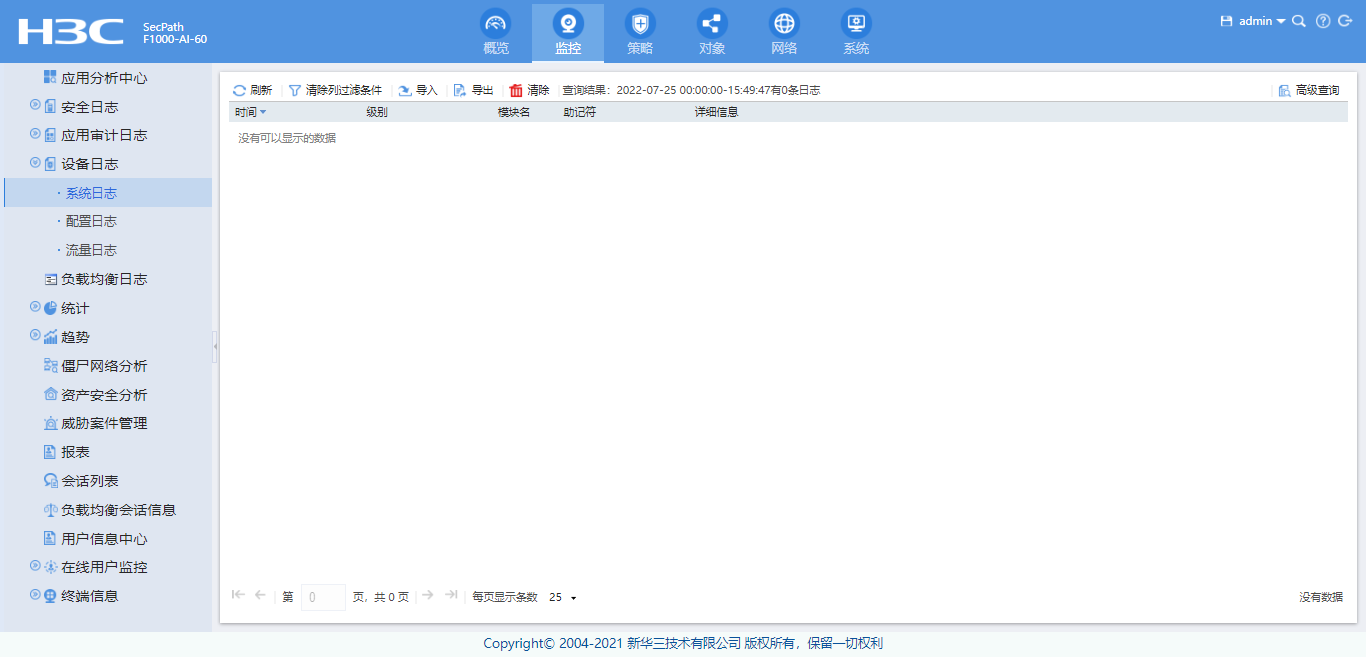Click the 报表 document icon
The height and width of the screenshot is (657, 1366).
51,452
